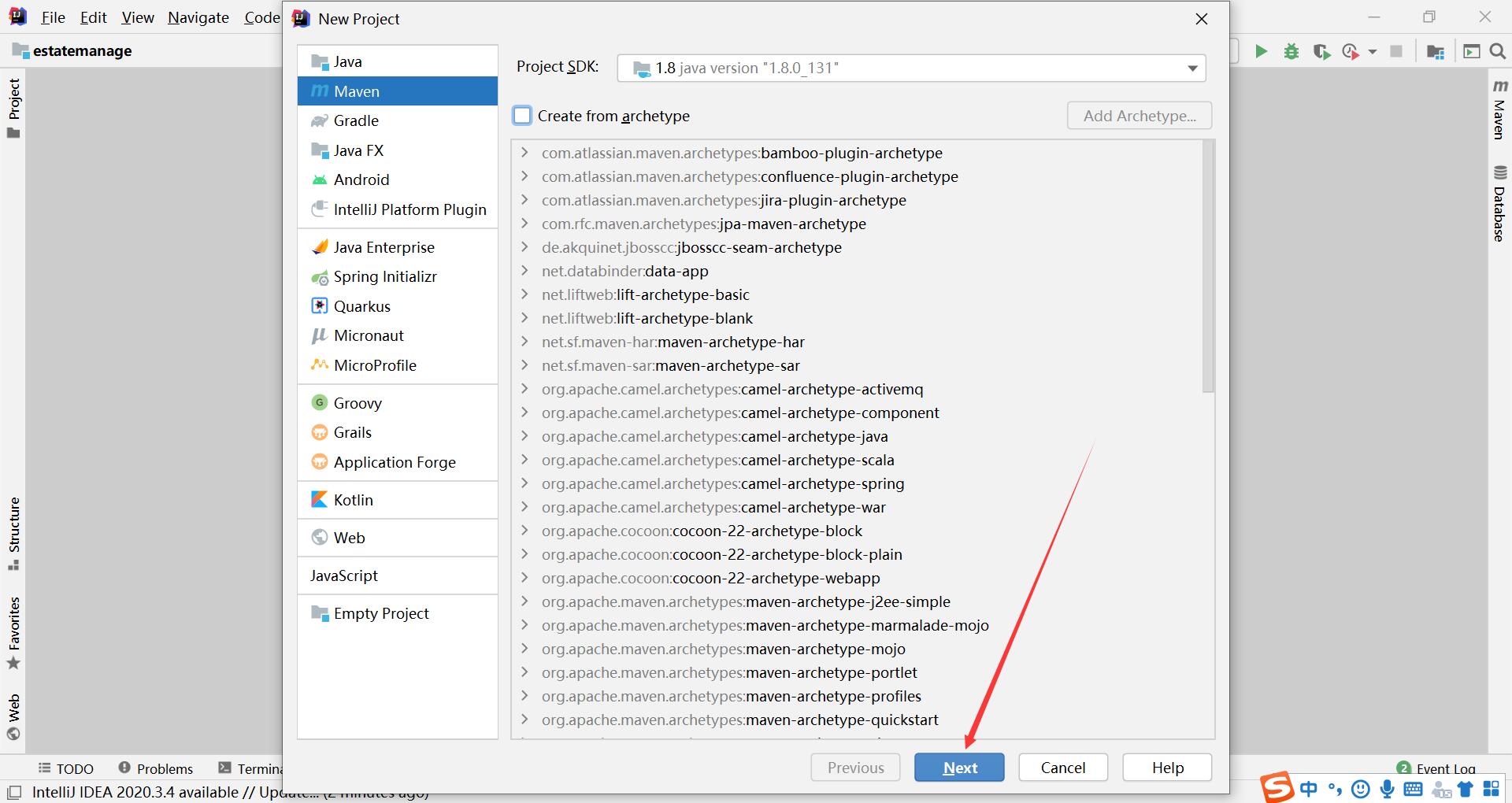Choose Grails project type
This screenshot has height=803, width=1512.
[398, 432]
